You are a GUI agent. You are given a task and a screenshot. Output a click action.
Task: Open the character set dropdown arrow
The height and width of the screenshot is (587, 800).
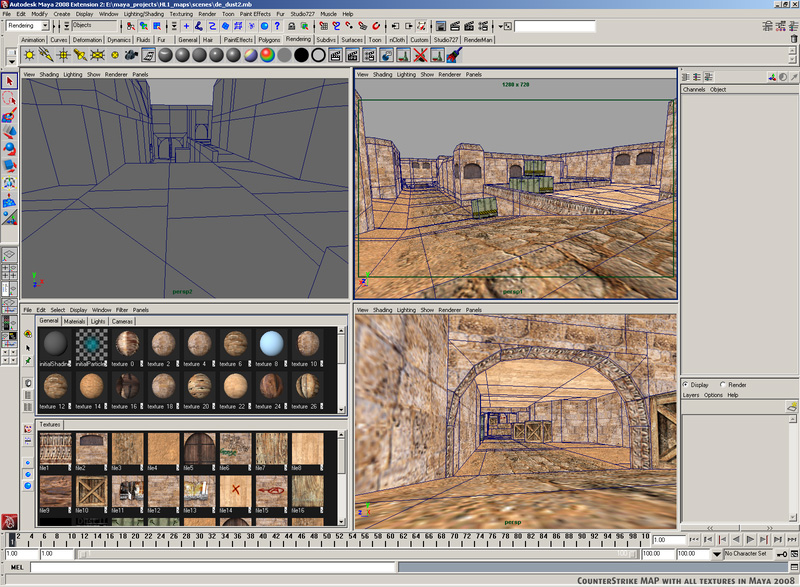click(x=717, y=554)
